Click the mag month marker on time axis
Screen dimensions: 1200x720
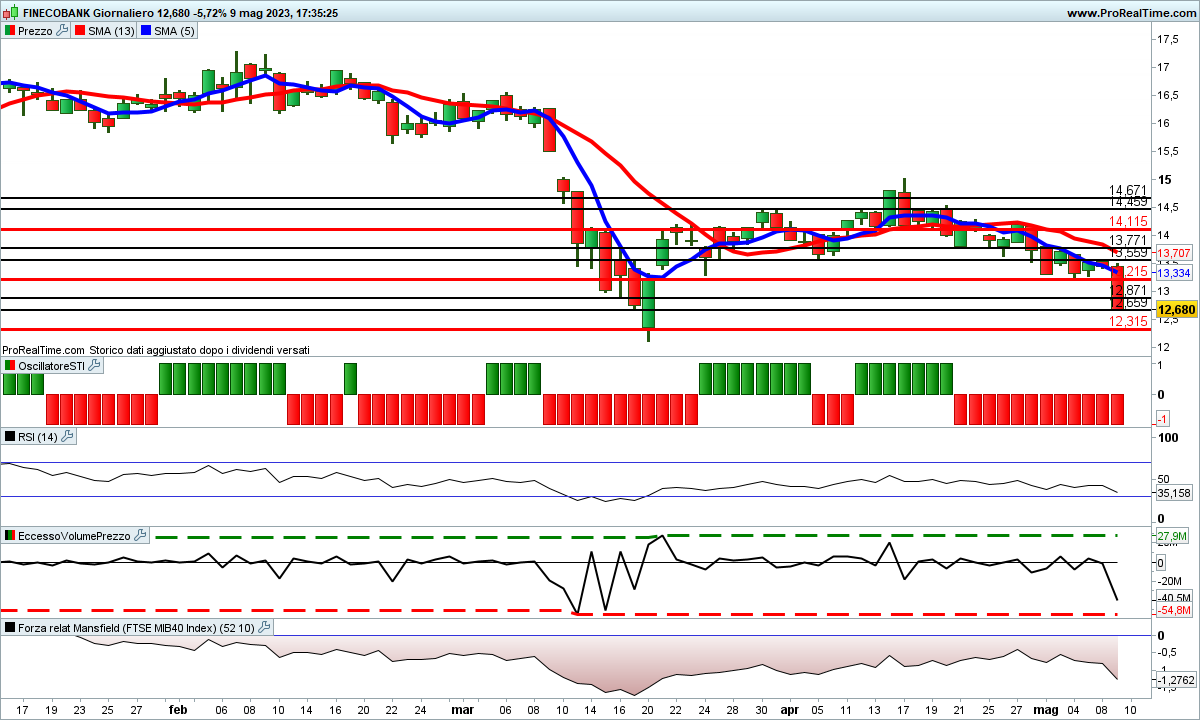tap(1045, 709)
